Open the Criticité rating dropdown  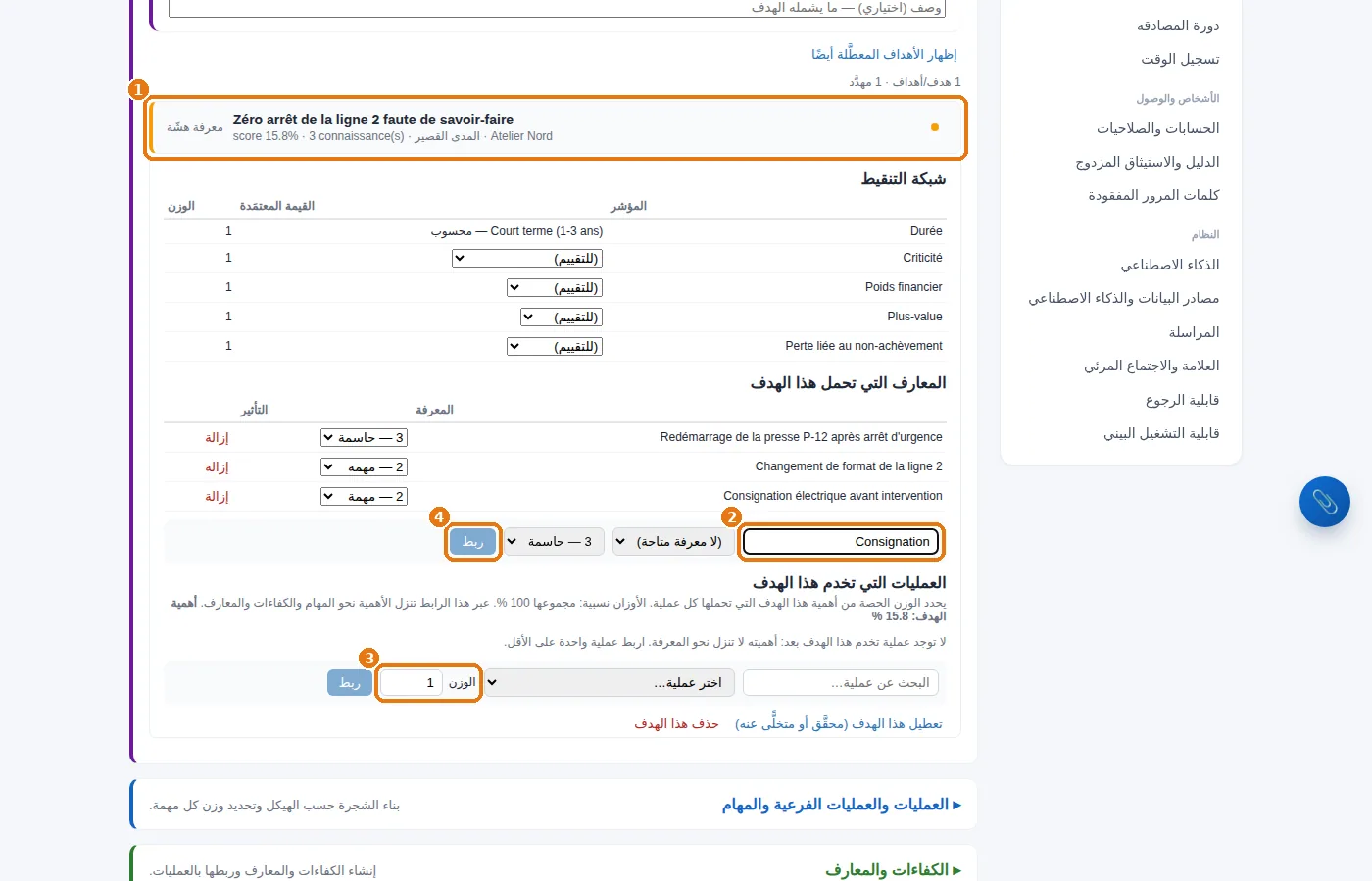pyautogui.click(x=527, y=258)
